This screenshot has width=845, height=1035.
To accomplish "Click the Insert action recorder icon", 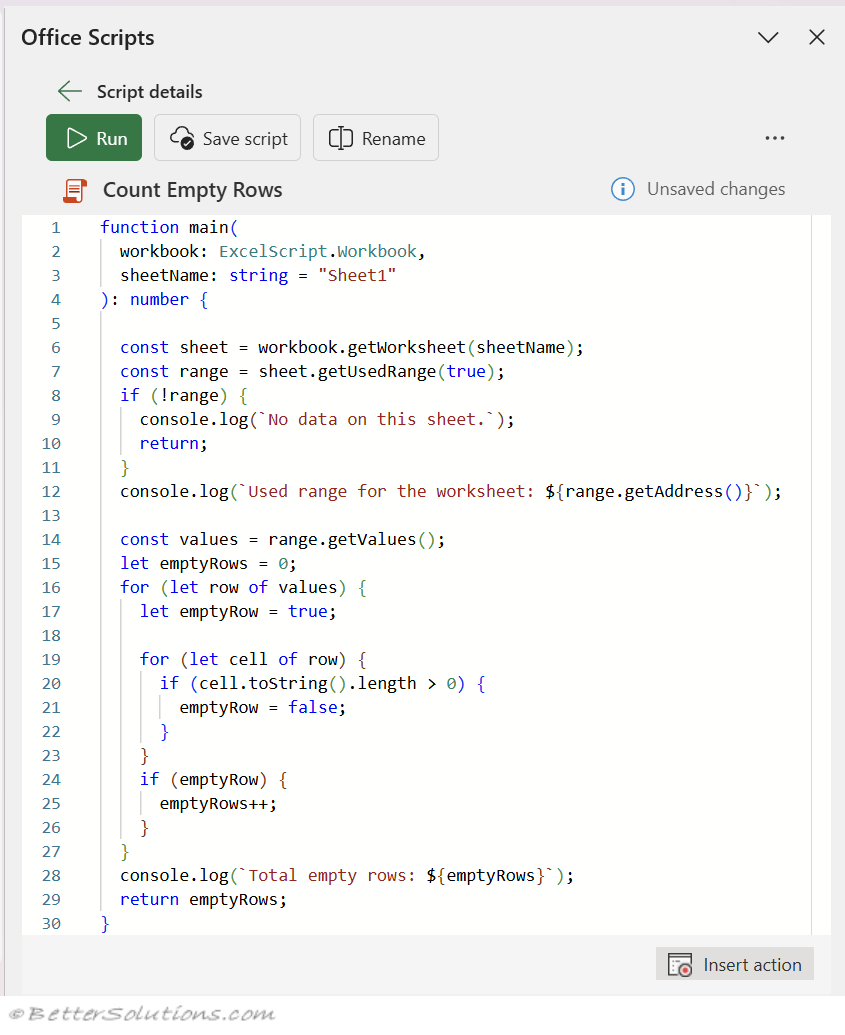I will [680, 964].
